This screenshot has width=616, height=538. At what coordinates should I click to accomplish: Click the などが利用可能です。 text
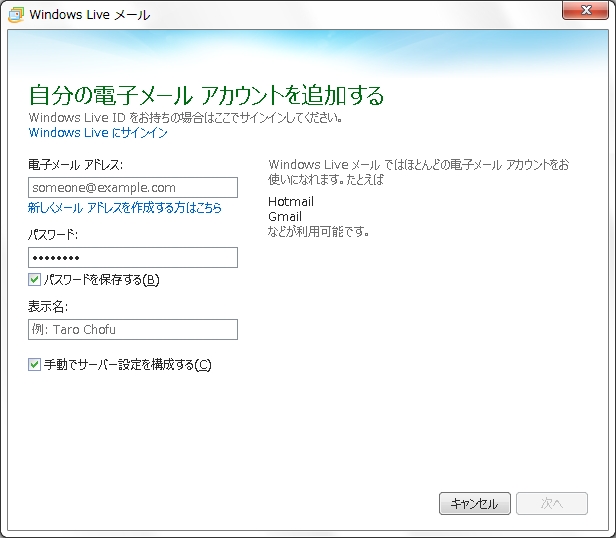[319, 231]
